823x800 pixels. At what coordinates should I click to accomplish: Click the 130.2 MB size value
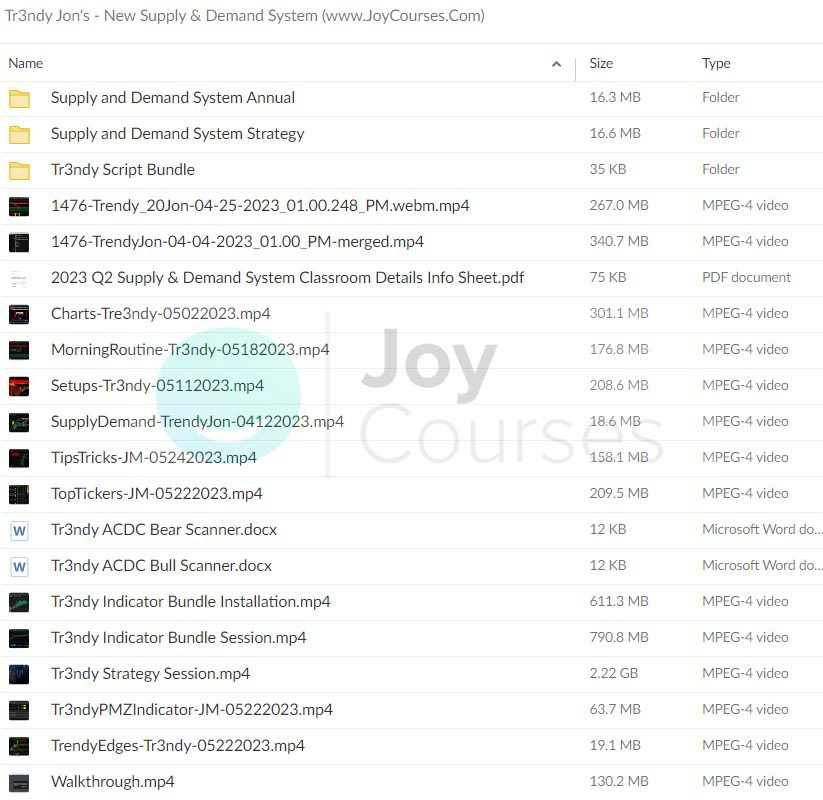coord(619,782)
